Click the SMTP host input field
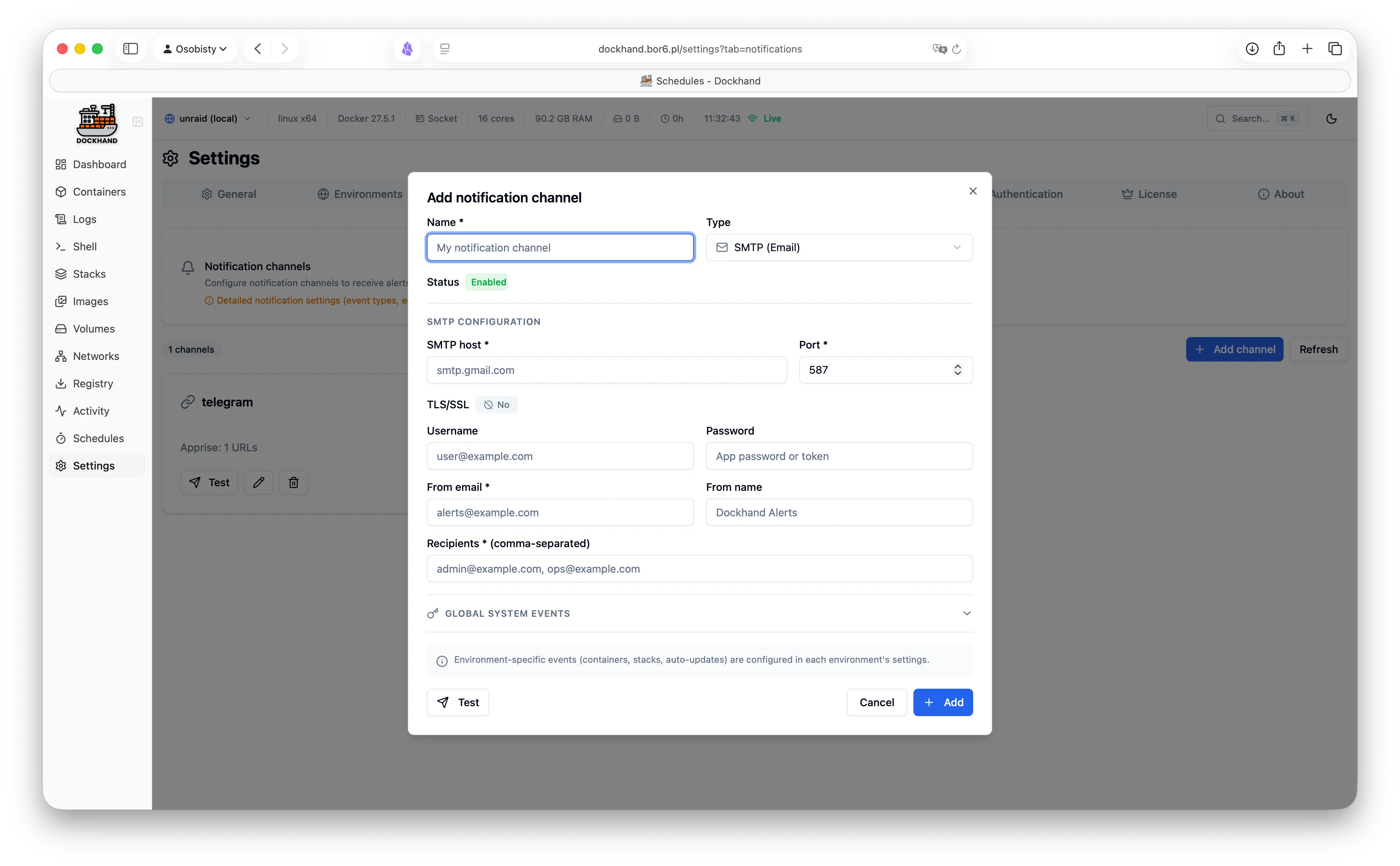This screenshot has width=1400, height=866. (606, 370)
